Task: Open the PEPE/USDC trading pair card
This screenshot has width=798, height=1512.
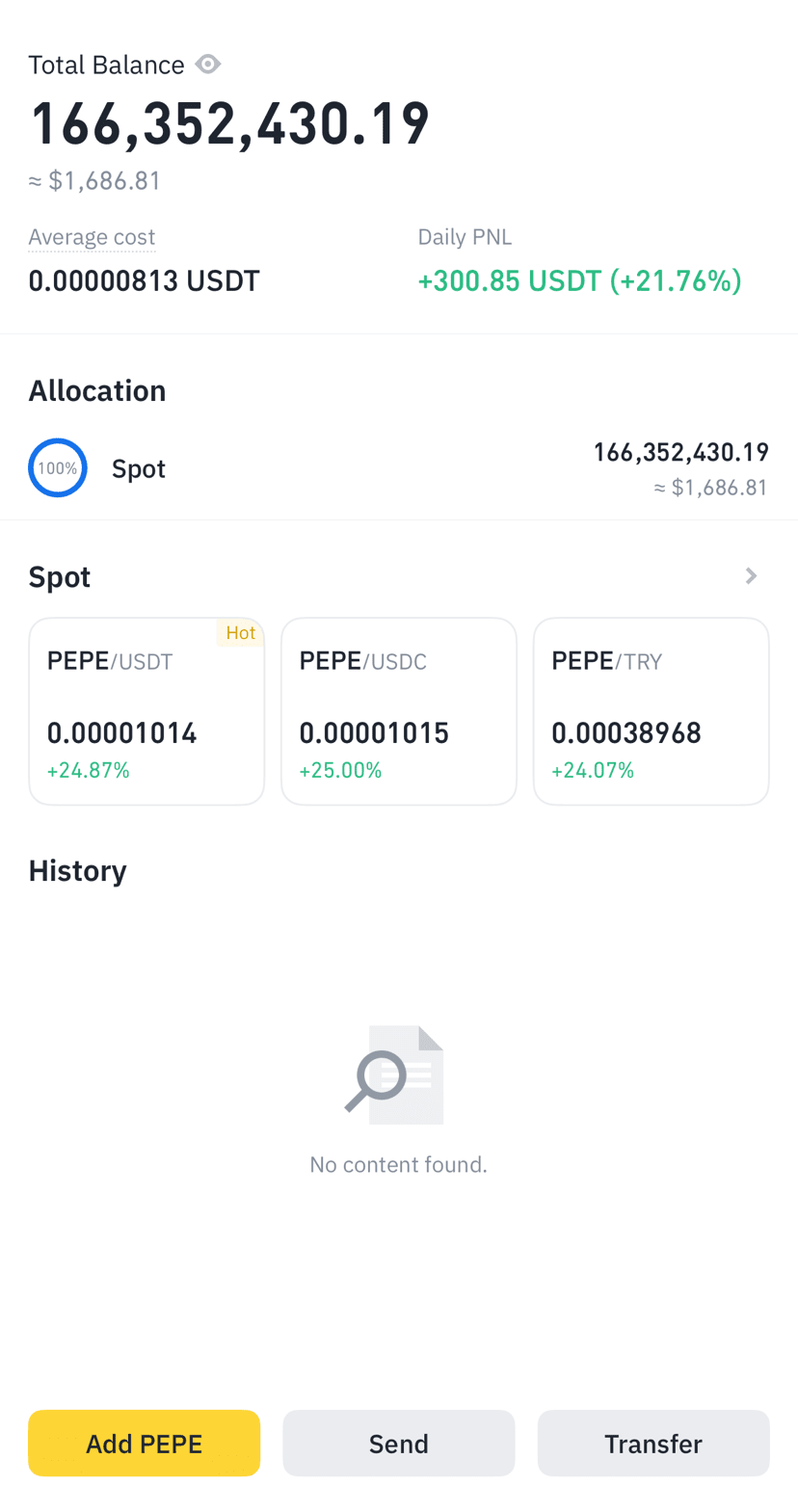Action: [399, 711]
